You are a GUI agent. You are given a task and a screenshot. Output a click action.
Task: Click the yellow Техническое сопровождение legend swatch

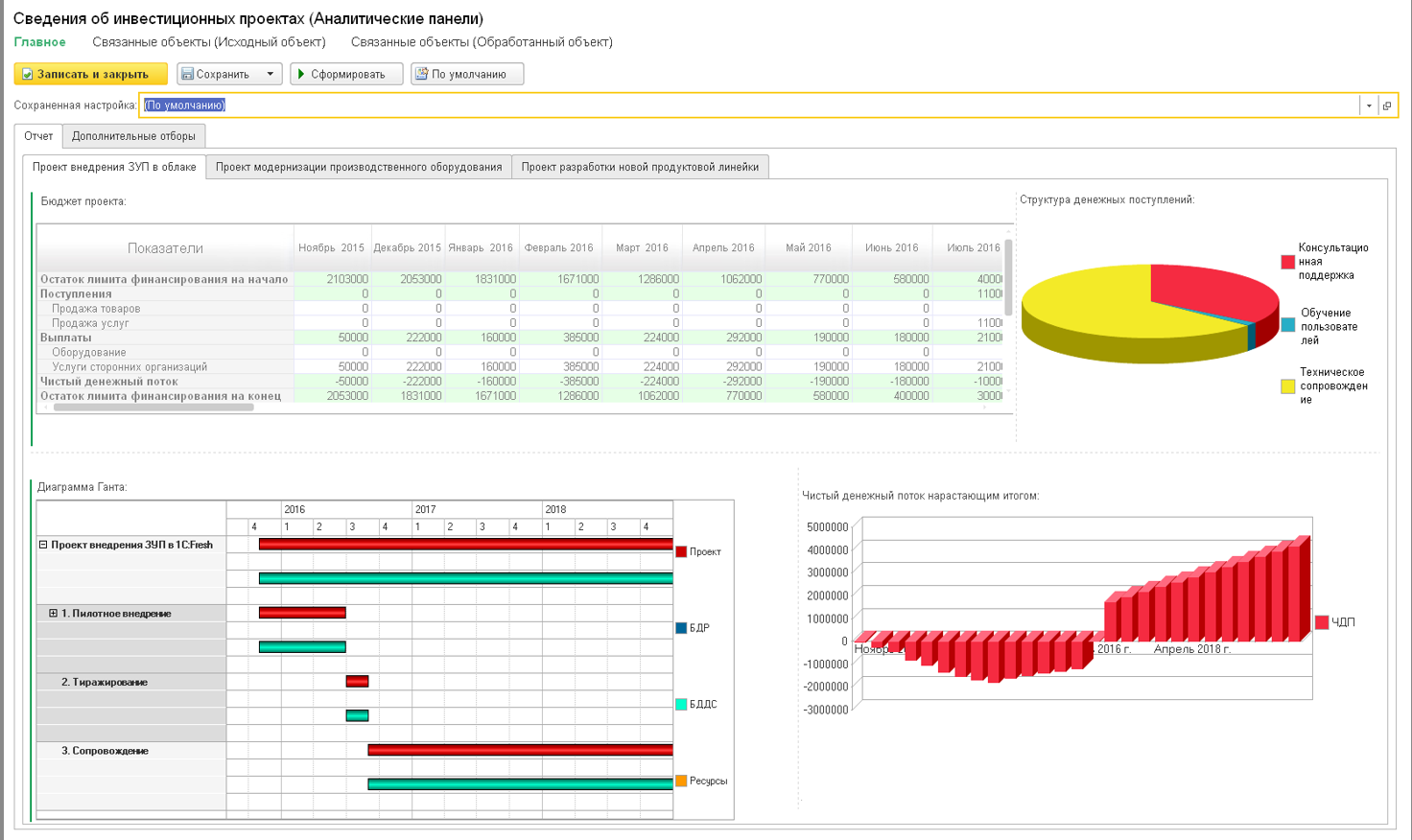[x=1287, y=386]
